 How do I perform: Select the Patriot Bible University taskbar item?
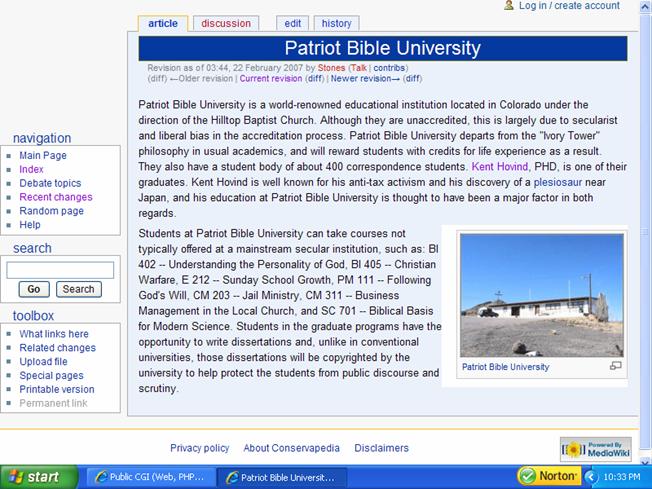point(282,477)
